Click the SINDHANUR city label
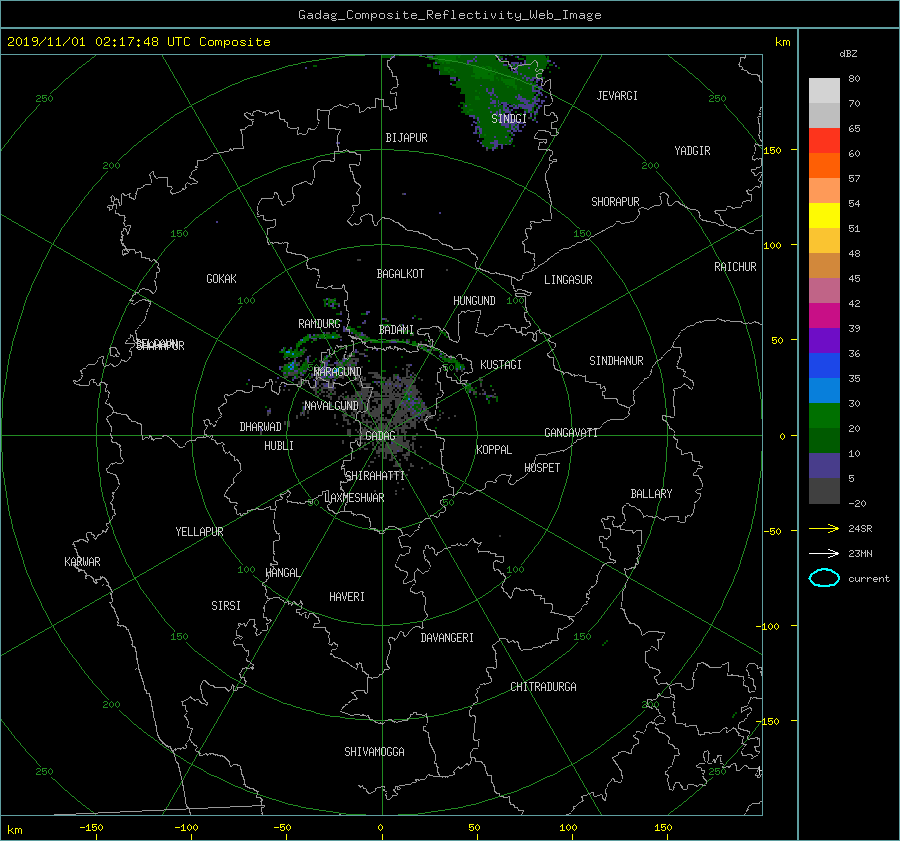The image size is (900, 841). (616, 361)
